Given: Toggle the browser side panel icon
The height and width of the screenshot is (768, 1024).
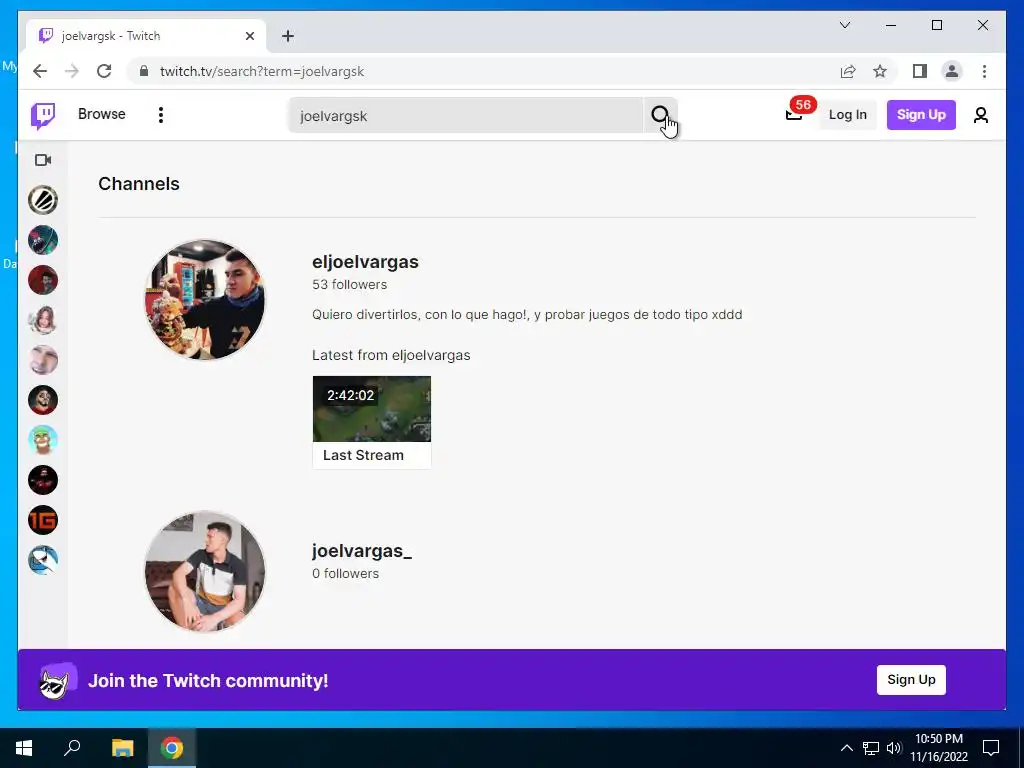Looking at the screenshot, I should pyautogui.click(x=920, y=71).
